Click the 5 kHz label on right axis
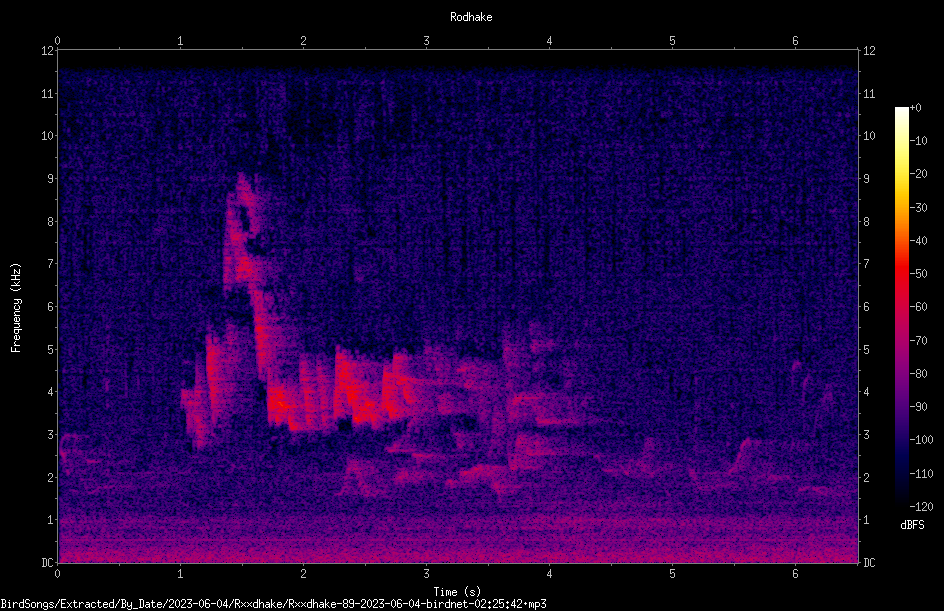944x611 pixels. point(866,349)
